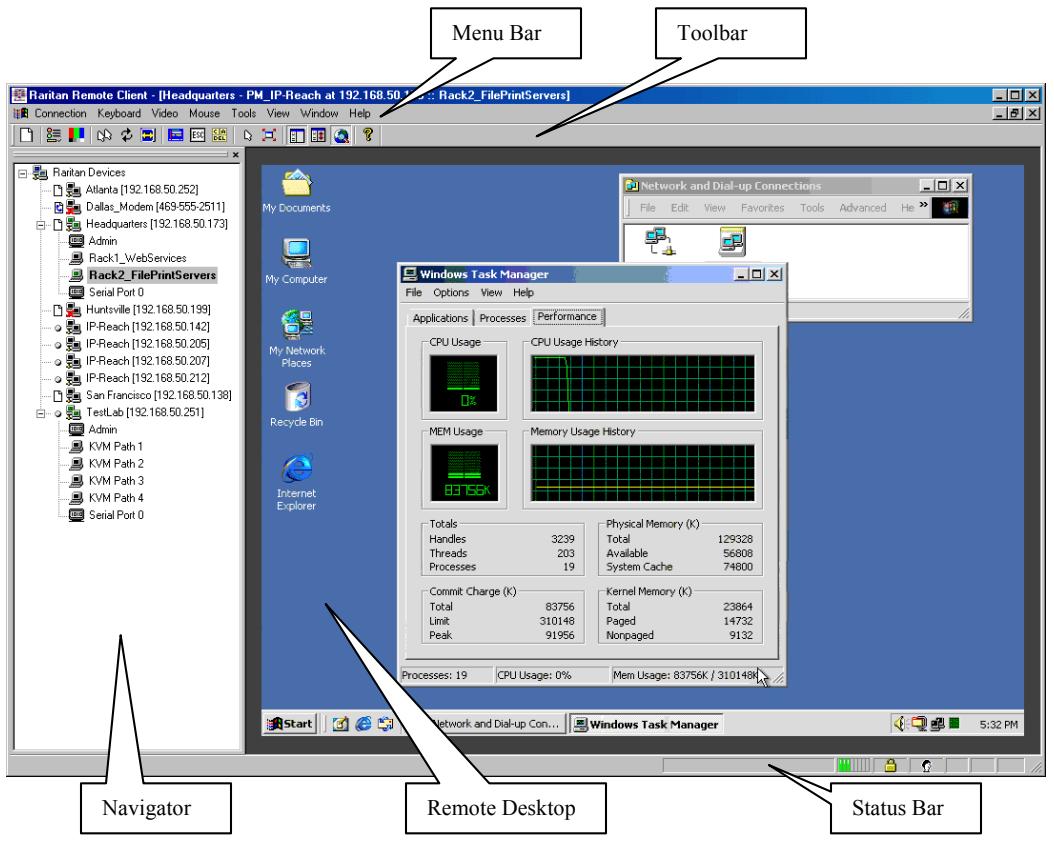
Task: Click the New Profile toolbar icon
Action: (x=26, y=135)
